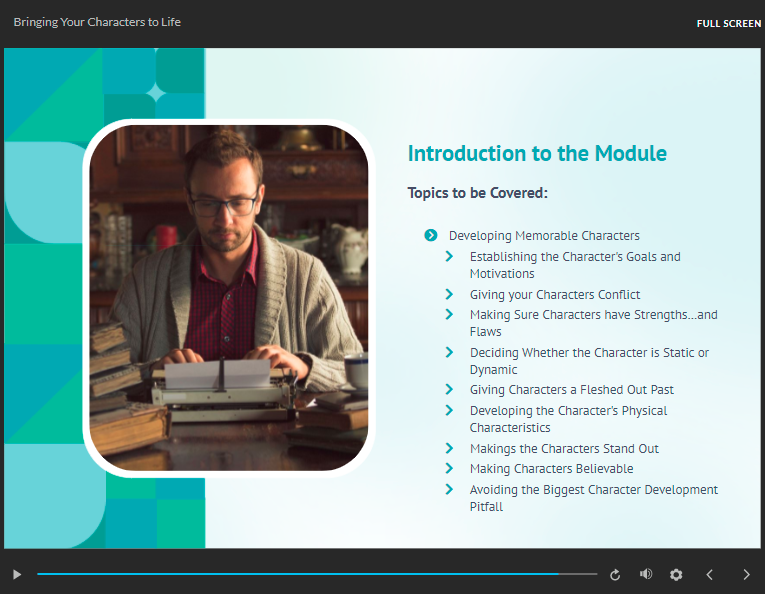This screenshot has width=765, height=594.
Task: Click text Establishing the Character's Goals and Motivations
Action: pyautogui.click(x=575, y=265)
